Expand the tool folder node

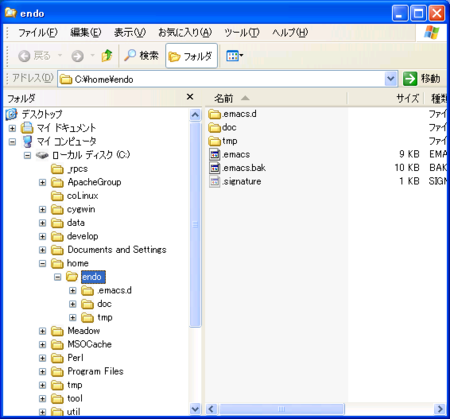(42, 398)
